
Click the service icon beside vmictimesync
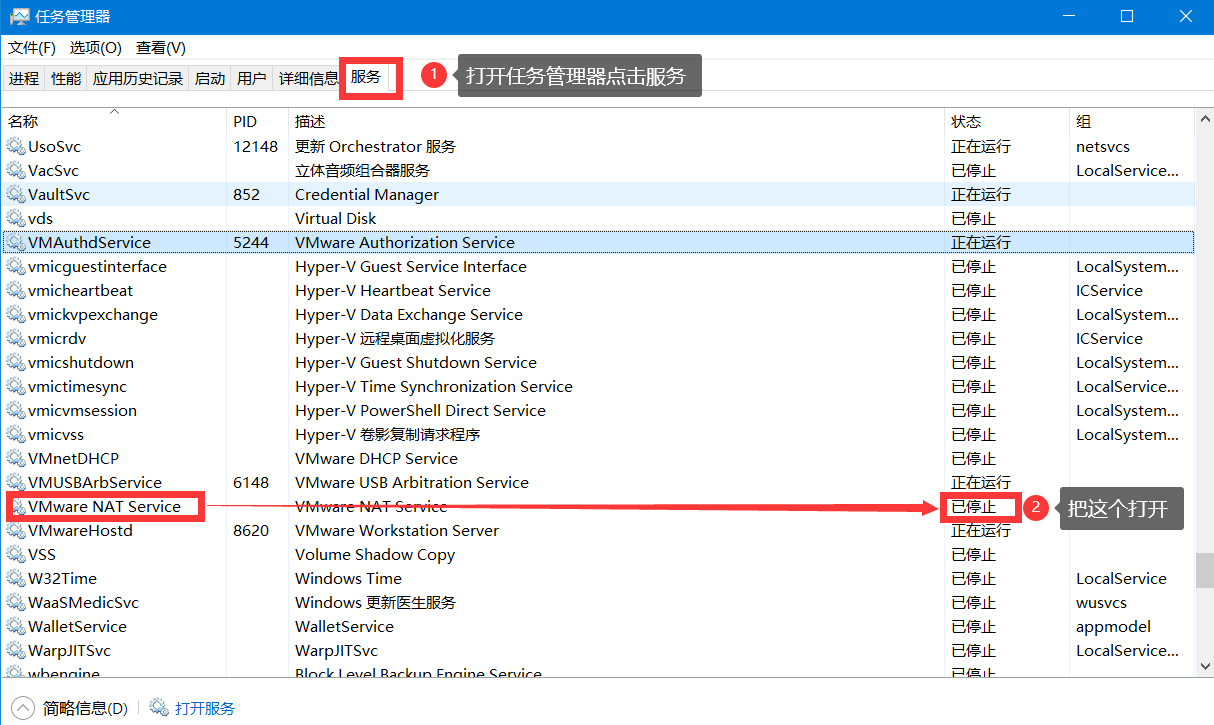(x=15, y=386)
